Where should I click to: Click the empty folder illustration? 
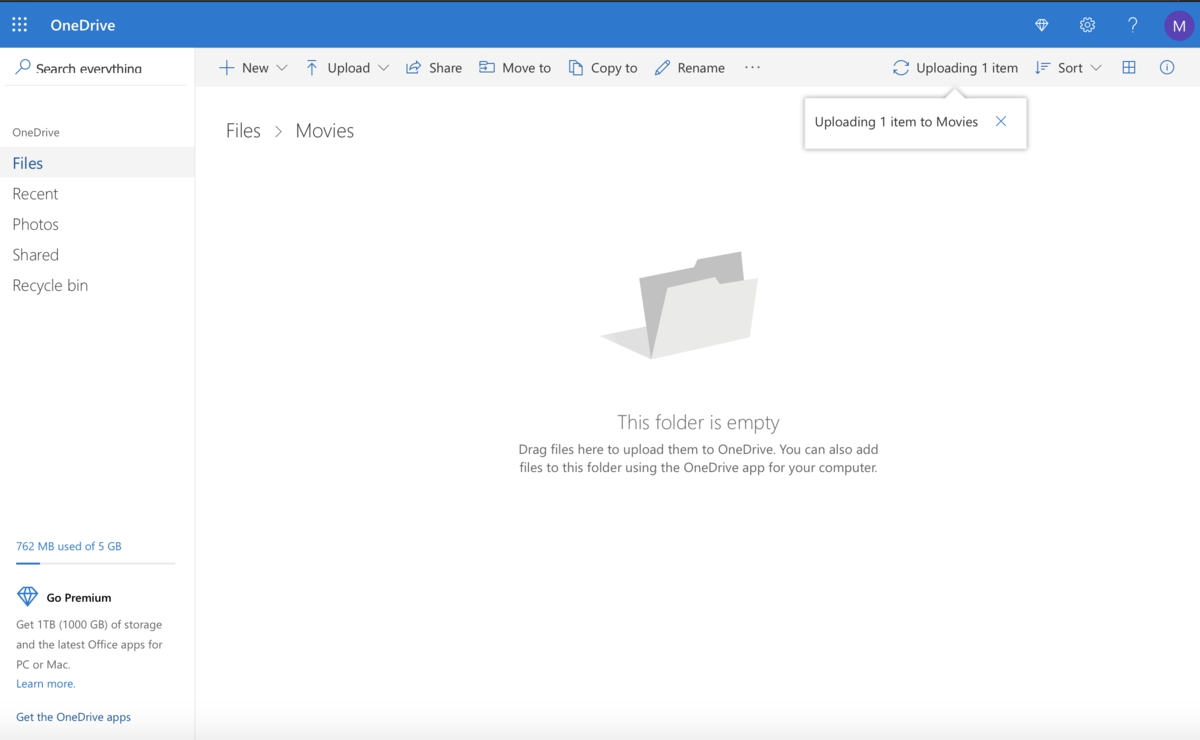(x=679, y=305)
